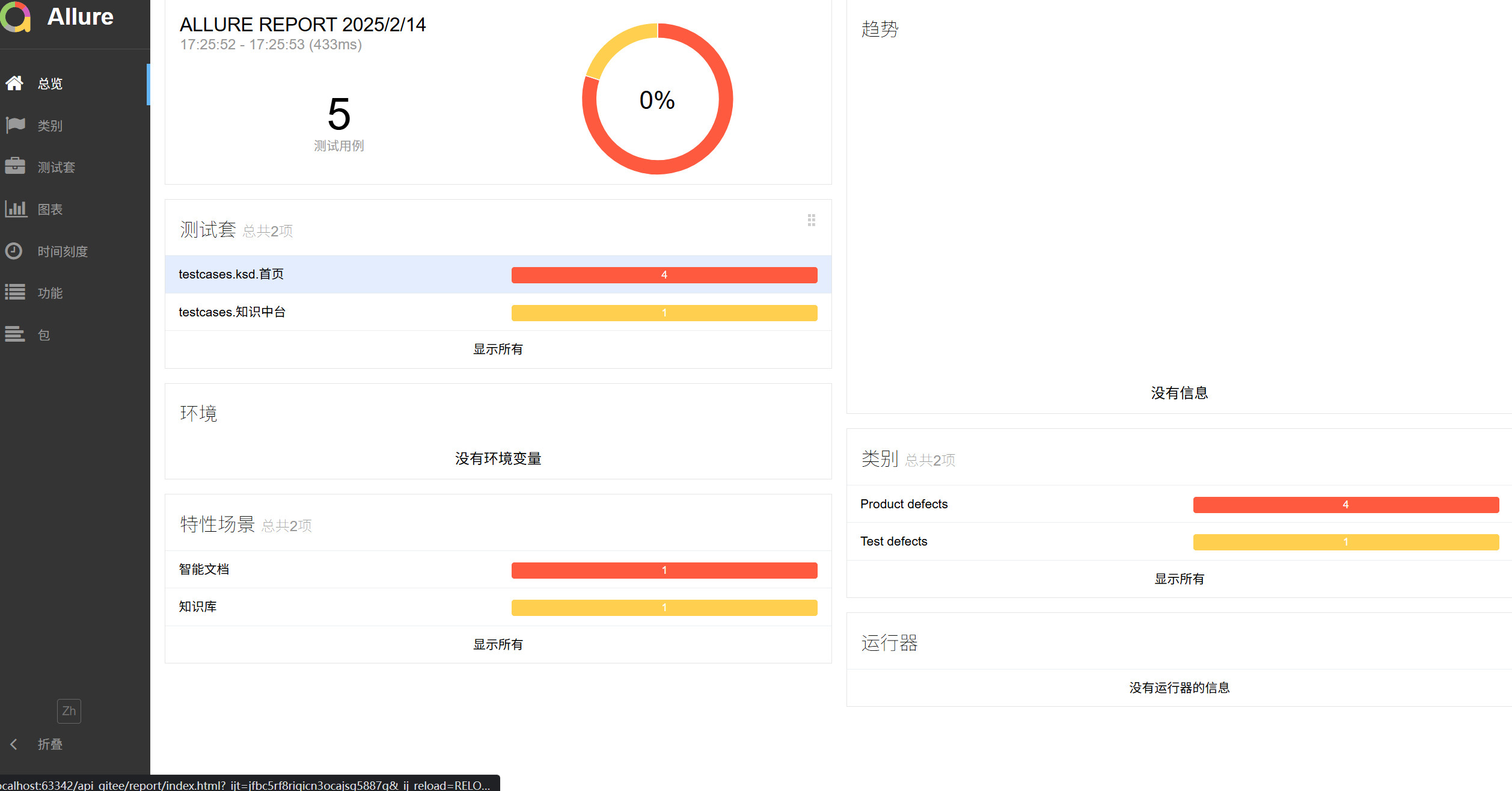Viewport: 1512px width, 791px height.
Task: Click the briefcase icon for 测试套
Action: point(15,167)
